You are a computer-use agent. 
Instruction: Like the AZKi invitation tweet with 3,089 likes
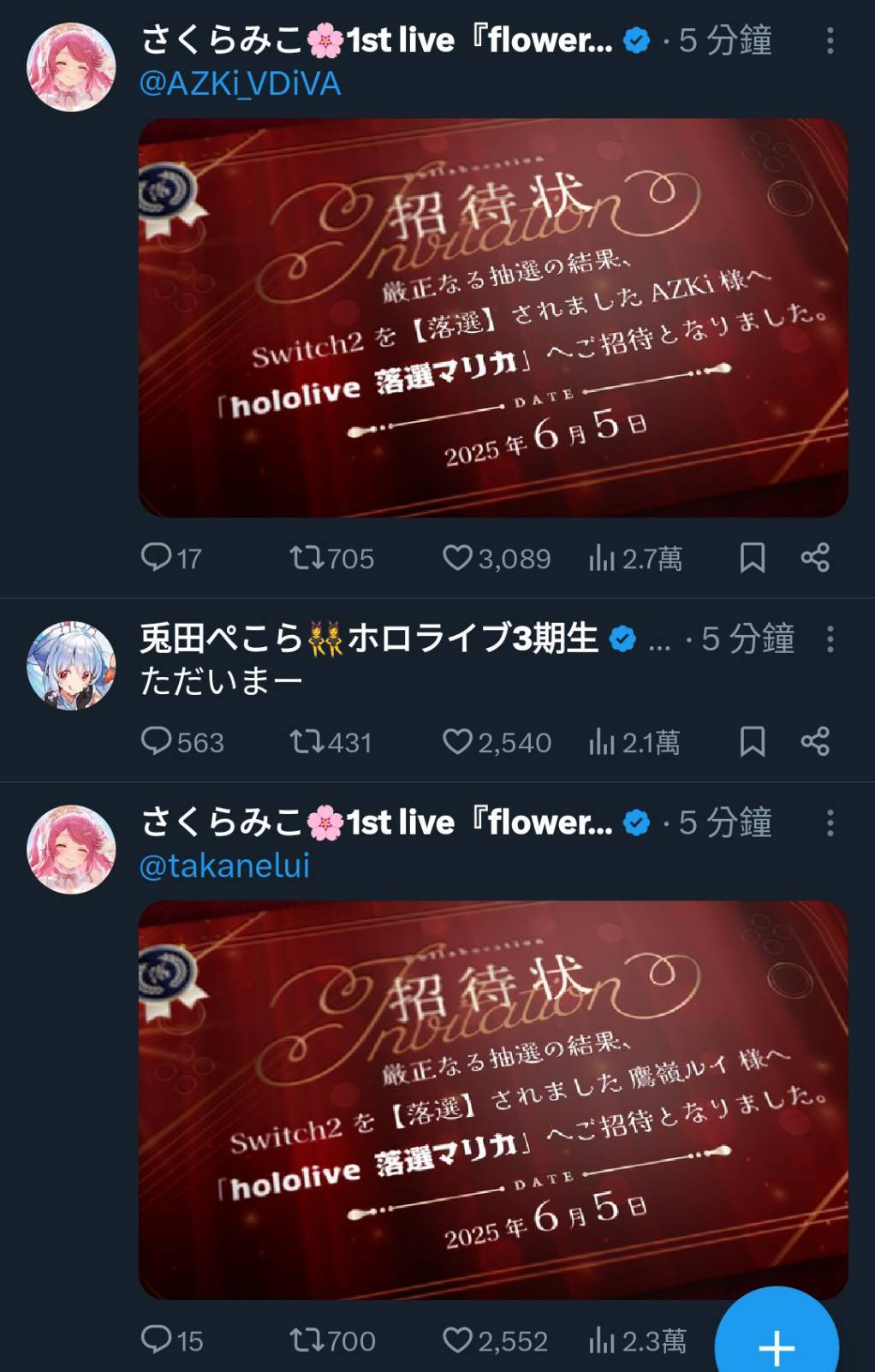496,558
